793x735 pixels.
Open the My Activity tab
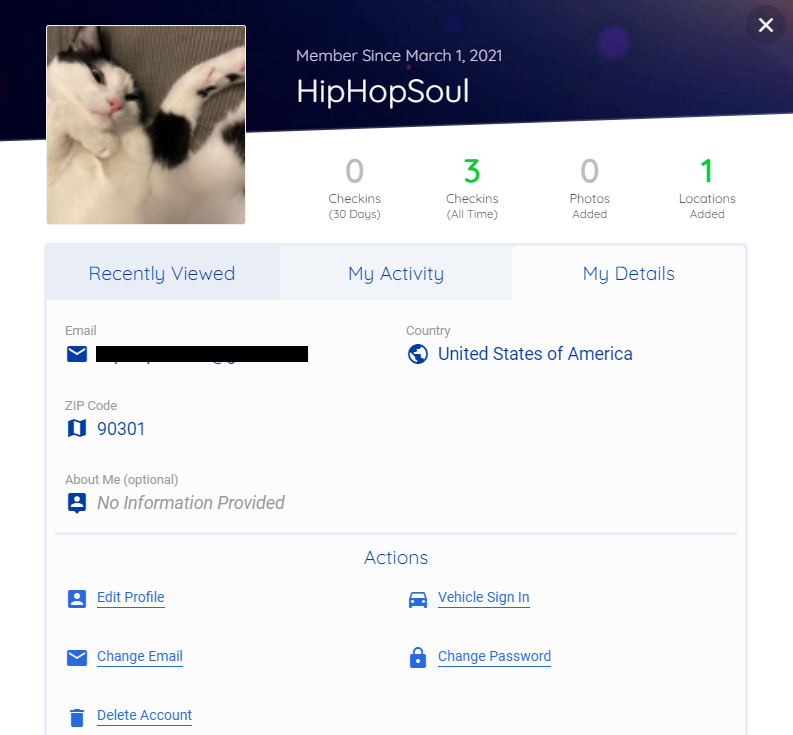point(396,273)
